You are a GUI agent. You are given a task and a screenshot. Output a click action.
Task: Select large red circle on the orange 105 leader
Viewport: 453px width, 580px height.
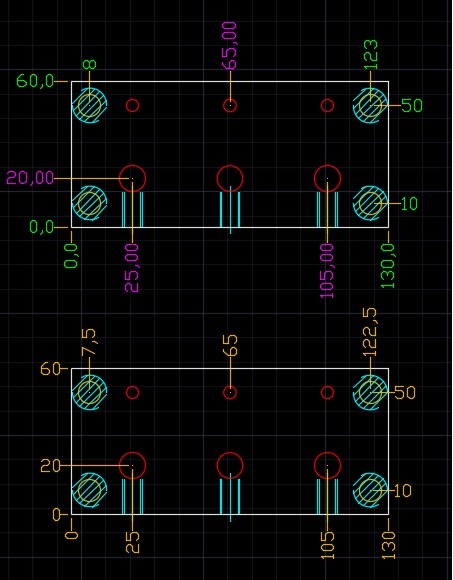tap(327, 466)
